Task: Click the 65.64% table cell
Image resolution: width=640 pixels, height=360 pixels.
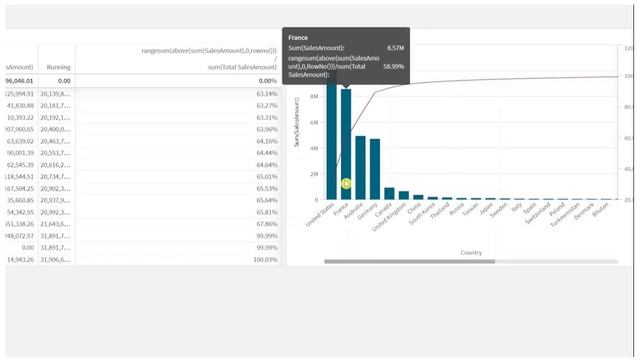Action: (267, 200)
